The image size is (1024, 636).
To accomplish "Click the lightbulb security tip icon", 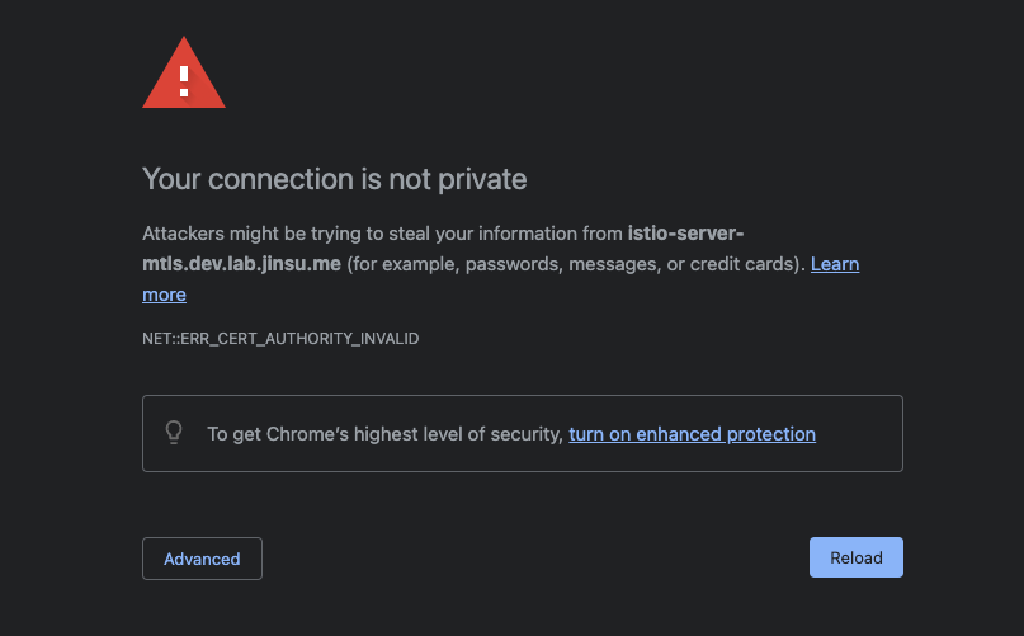I will [x=174, y=432].
